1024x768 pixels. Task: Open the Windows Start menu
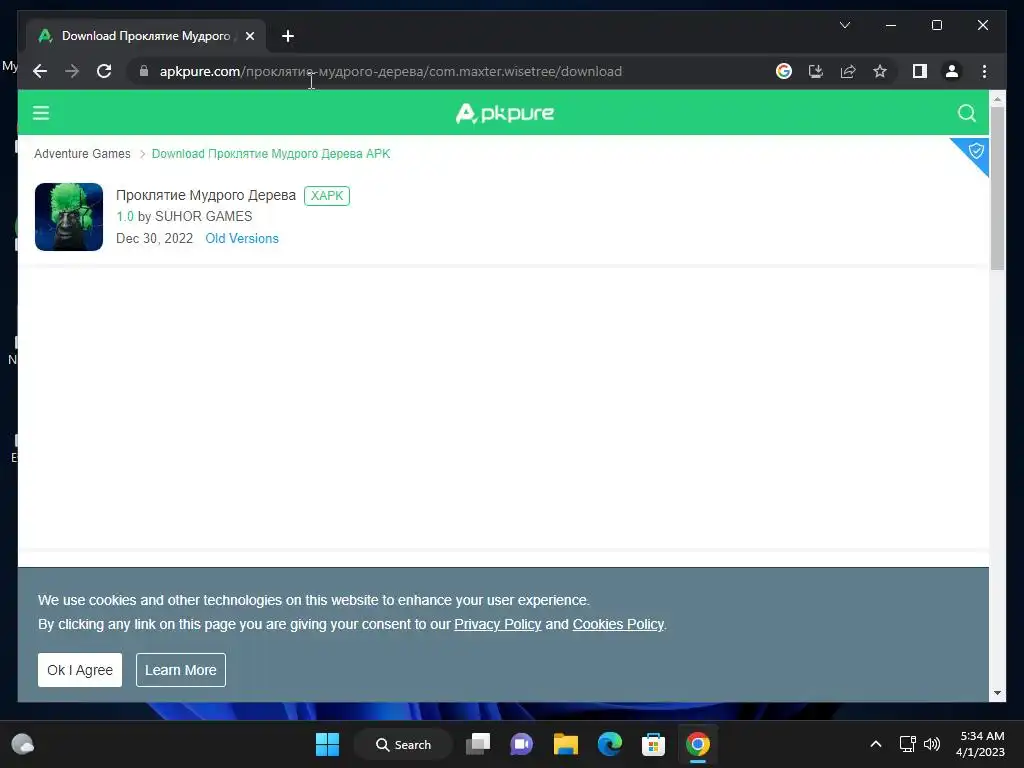pyautogui.click(x=327, y=744)
